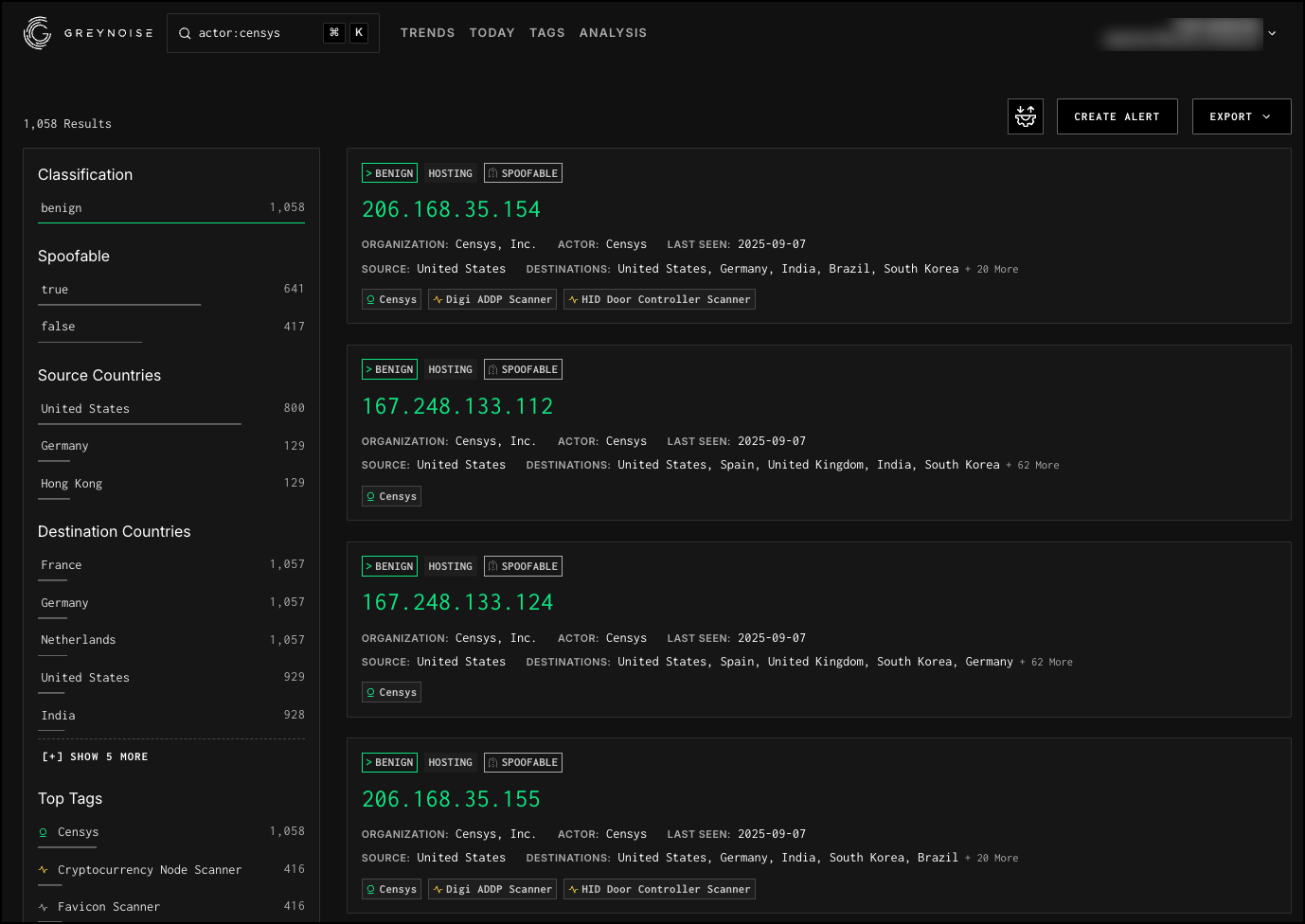Screen dimensions: 1305x924
Task: Expand '+ 62 More' destinations on 167.248.133.124
Action: pos(1046,663)
